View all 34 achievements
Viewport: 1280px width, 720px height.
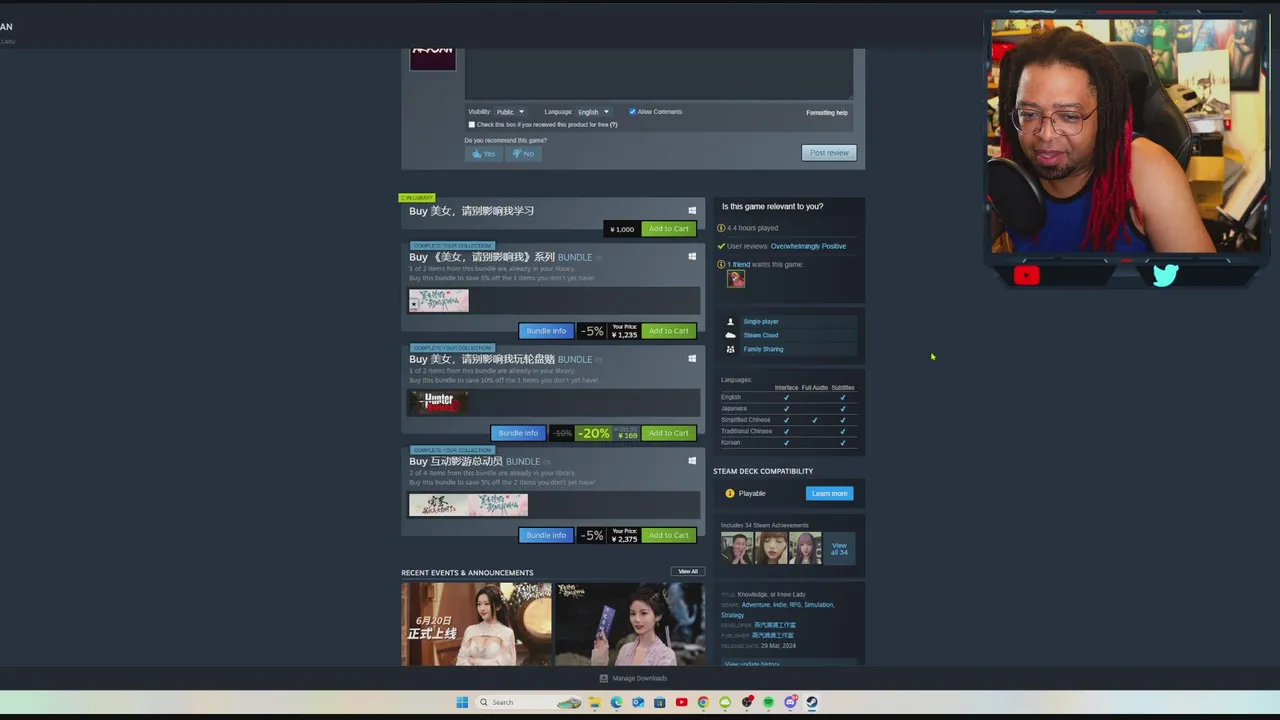[839, 549]
